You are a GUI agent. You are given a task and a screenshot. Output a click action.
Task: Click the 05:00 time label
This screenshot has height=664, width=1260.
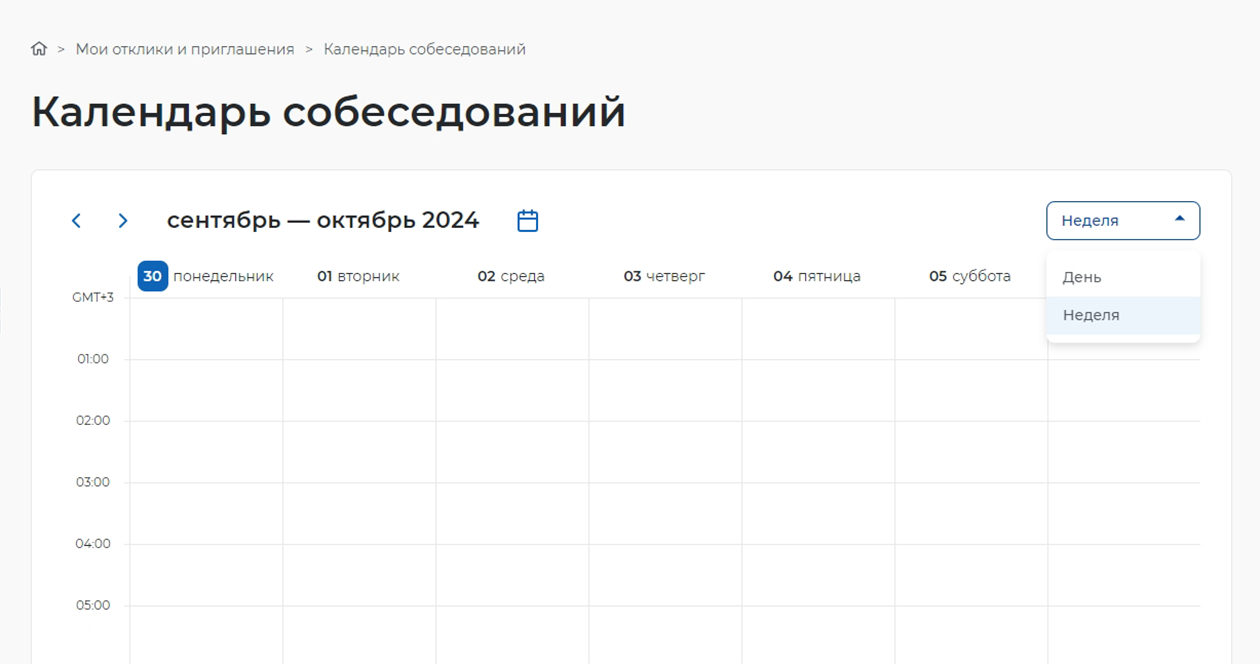click(93, 605)
